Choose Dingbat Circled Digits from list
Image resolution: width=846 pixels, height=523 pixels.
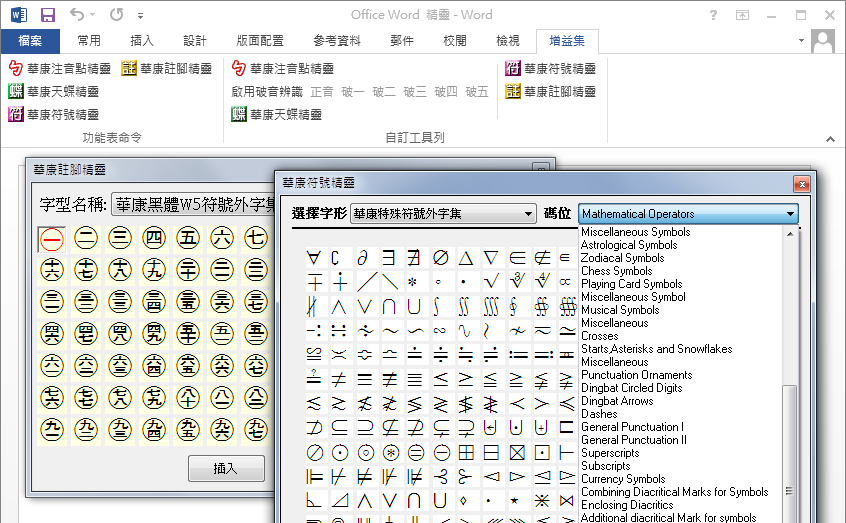632,388
